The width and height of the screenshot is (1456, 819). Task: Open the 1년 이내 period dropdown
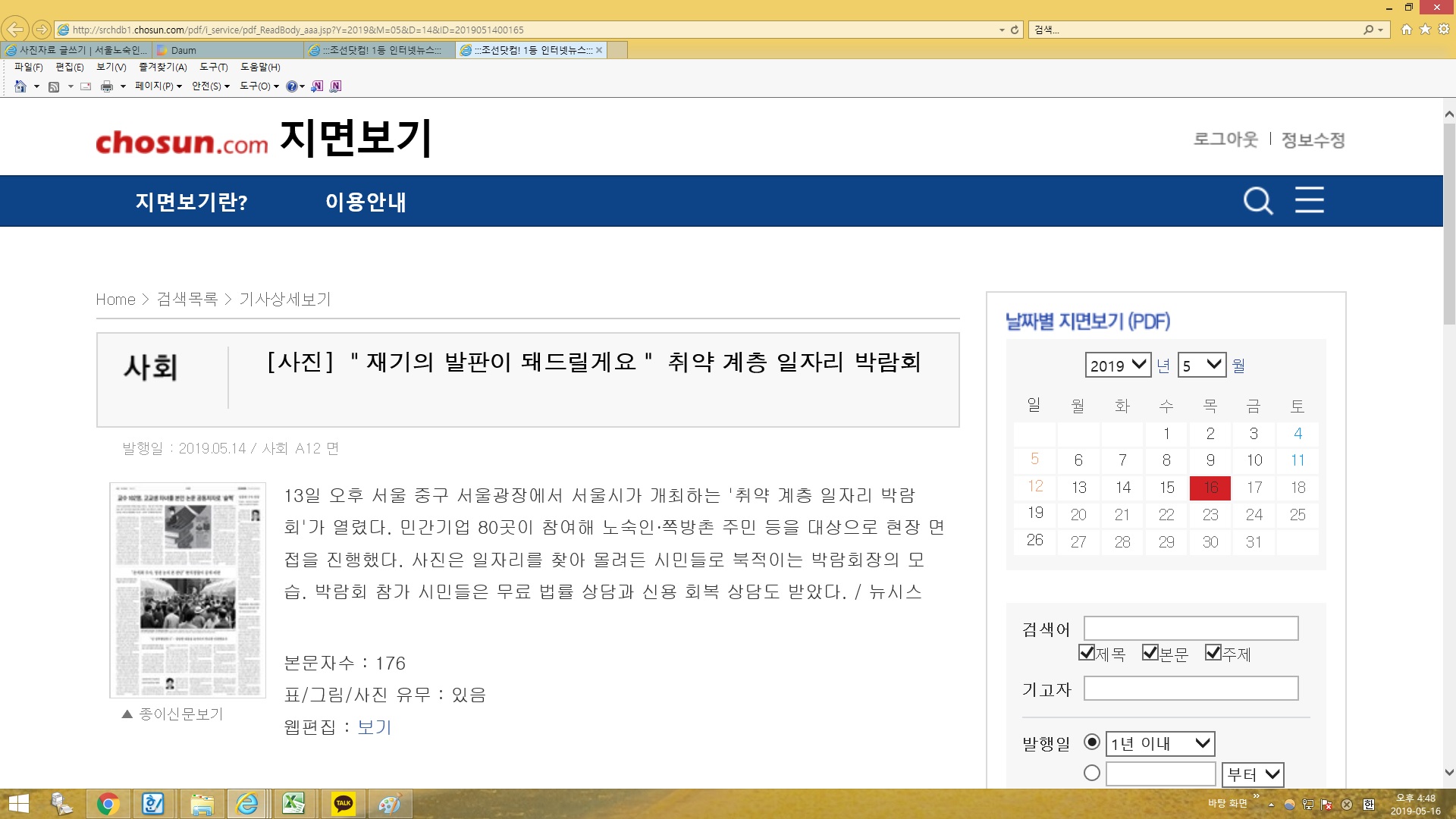[1159, 743]
